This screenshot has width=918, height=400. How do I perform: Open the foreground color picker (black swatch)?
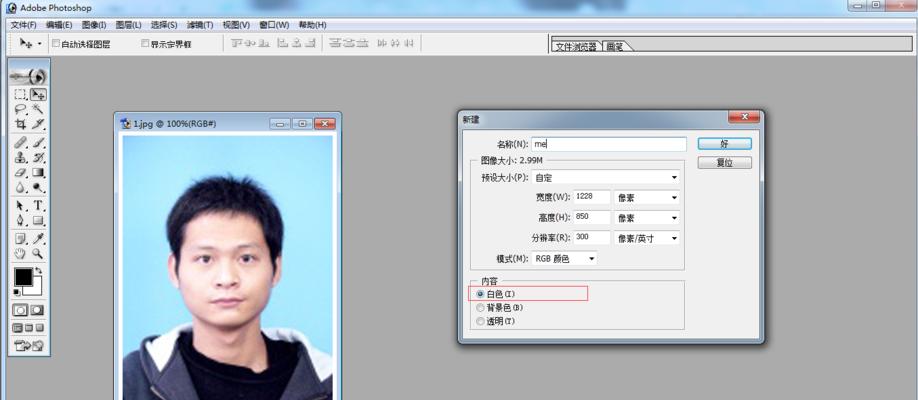[x=22, y=277]
